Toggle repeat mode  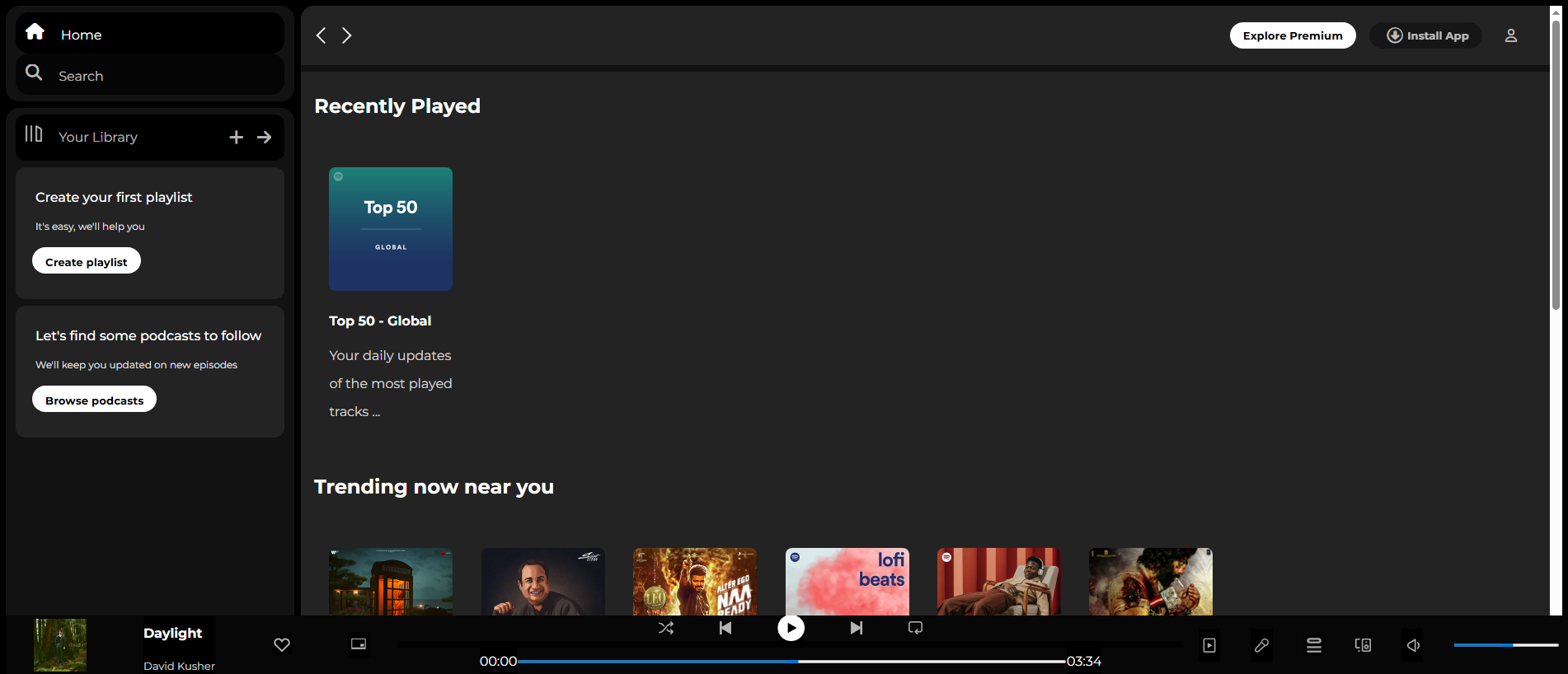(915, 628)
